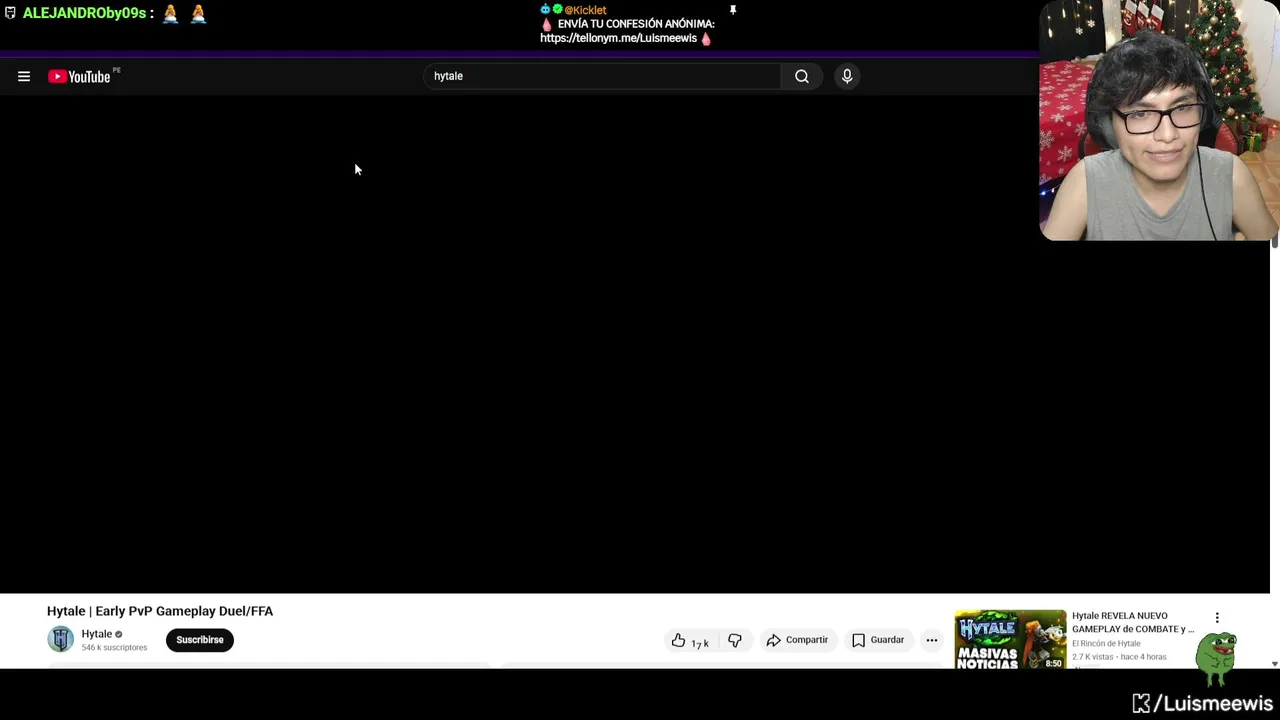Click the frog emote sticker overlay

tap(1217, 658)
